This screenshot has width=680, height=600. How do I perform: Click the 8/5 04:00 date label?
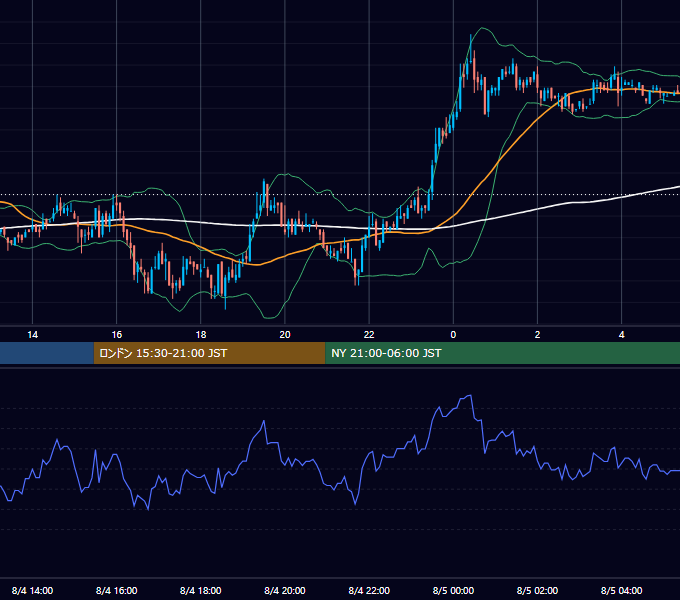tap(621, 590)
